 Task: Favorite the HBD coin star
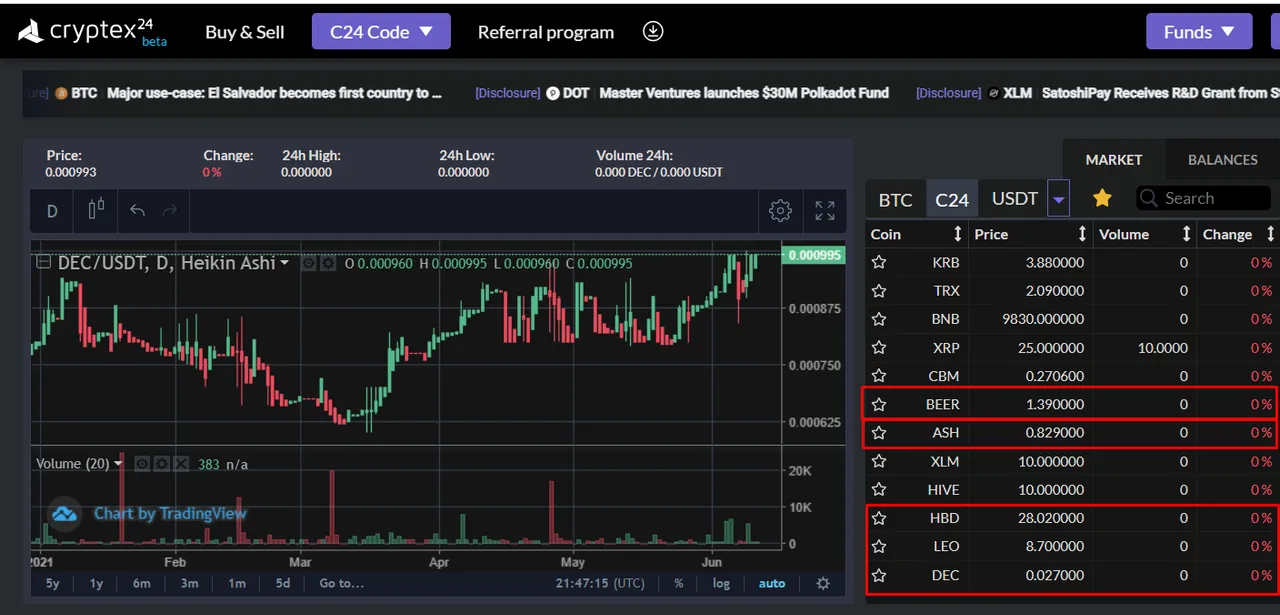[x=879, y=518]
